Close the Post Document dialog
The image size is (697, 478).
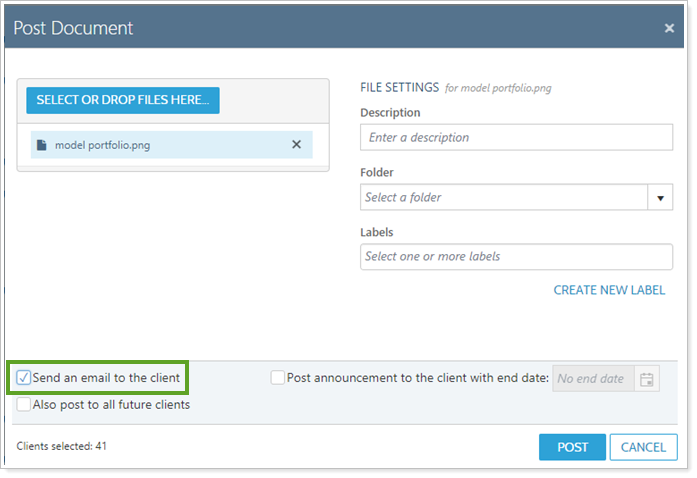pyautogui.click(x=669, y=28)
